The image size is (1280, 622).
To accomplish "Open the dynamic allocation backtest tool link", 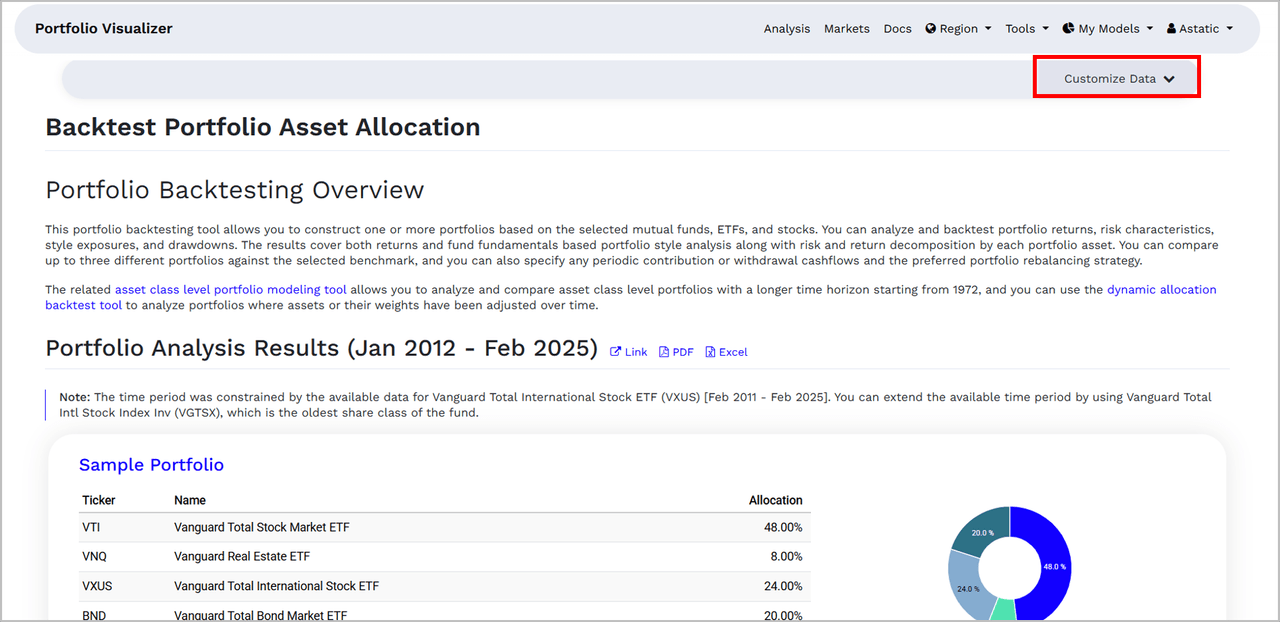I will click(631, 297).
